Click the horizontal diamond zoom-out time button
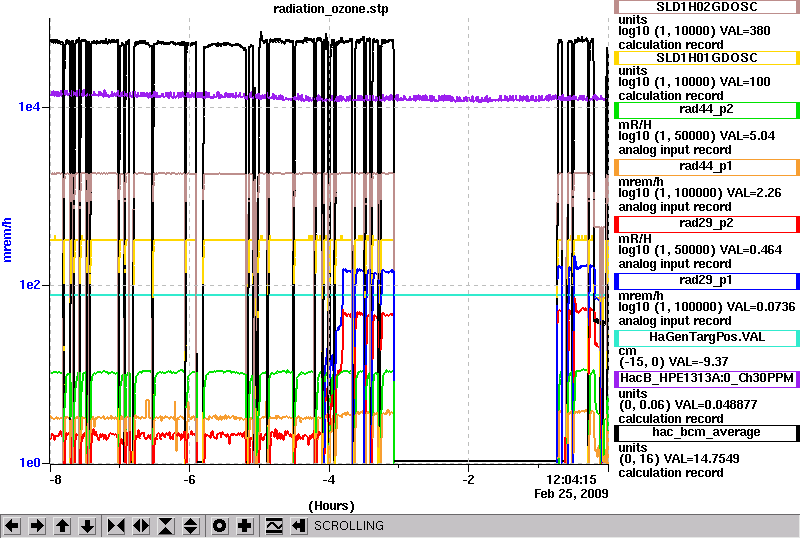This screenshot has width=800, height=538. [x=141, y=526]
